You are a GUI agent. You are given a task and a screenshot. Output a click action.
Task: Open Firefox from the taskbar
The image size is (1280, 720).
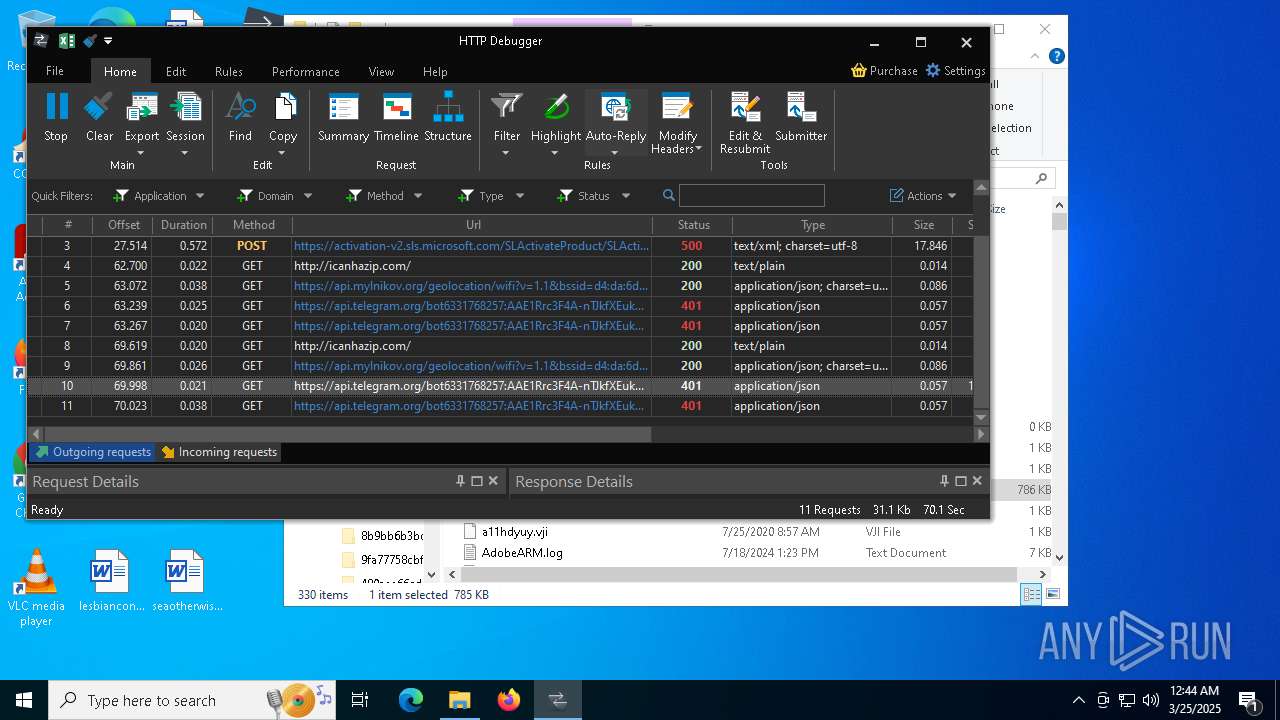point(509,700)
